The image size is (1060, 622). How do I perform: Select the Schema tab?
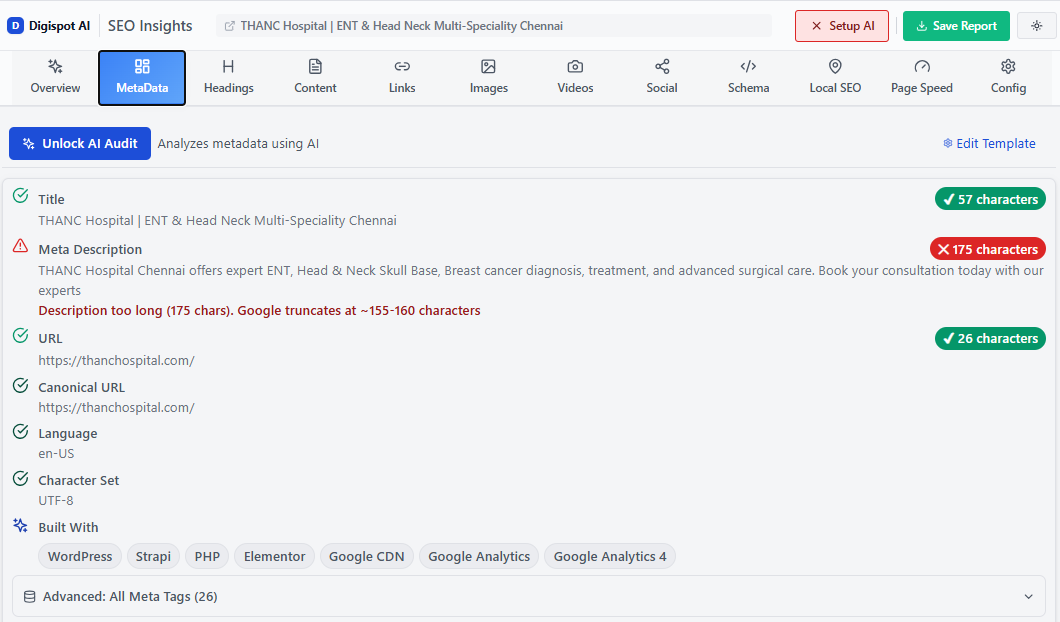[748, 78]
